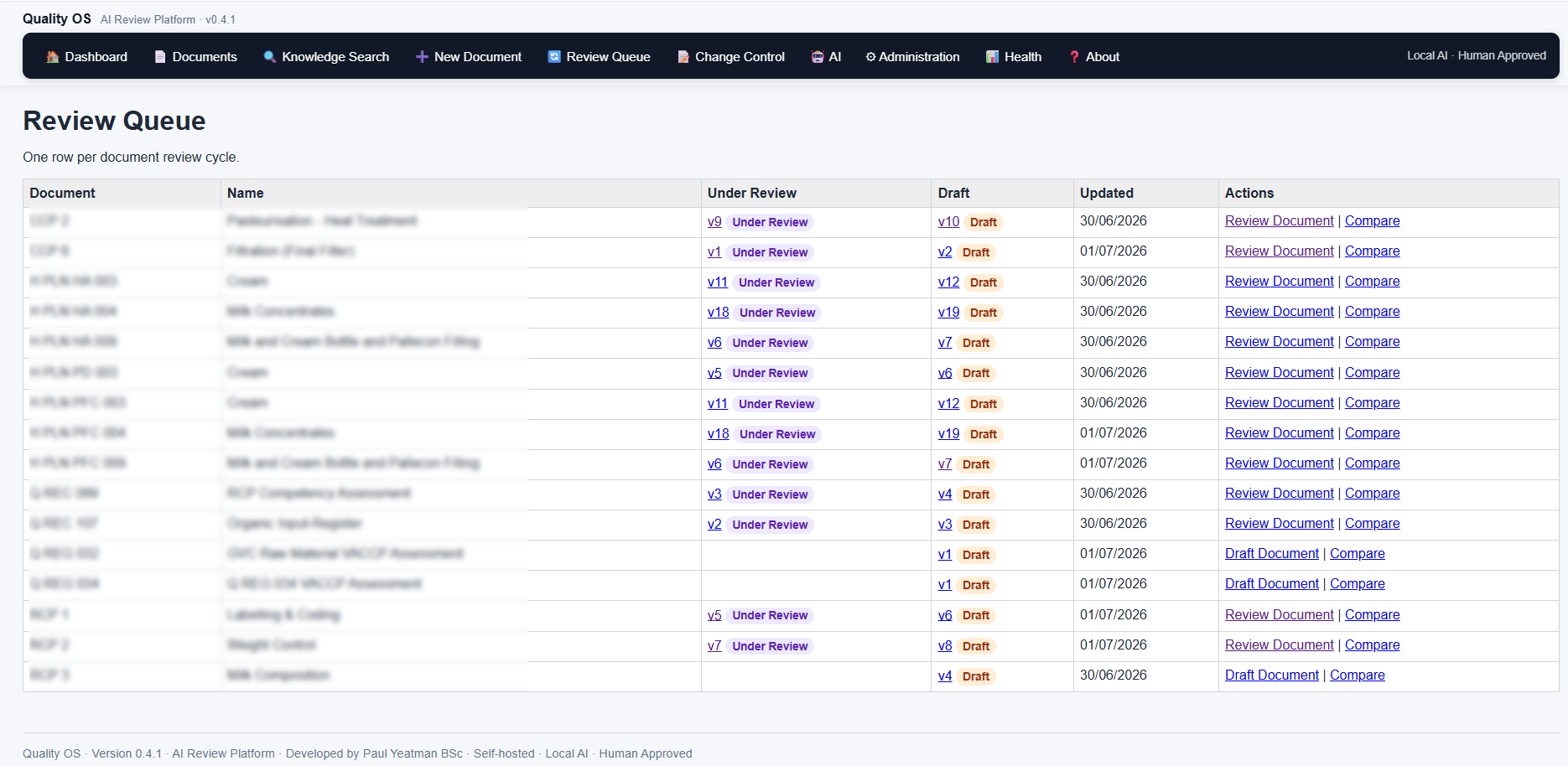This screenshot has width=1568, height=766.
Task: Open the v9 under-review version link
Action: [714, 222]
